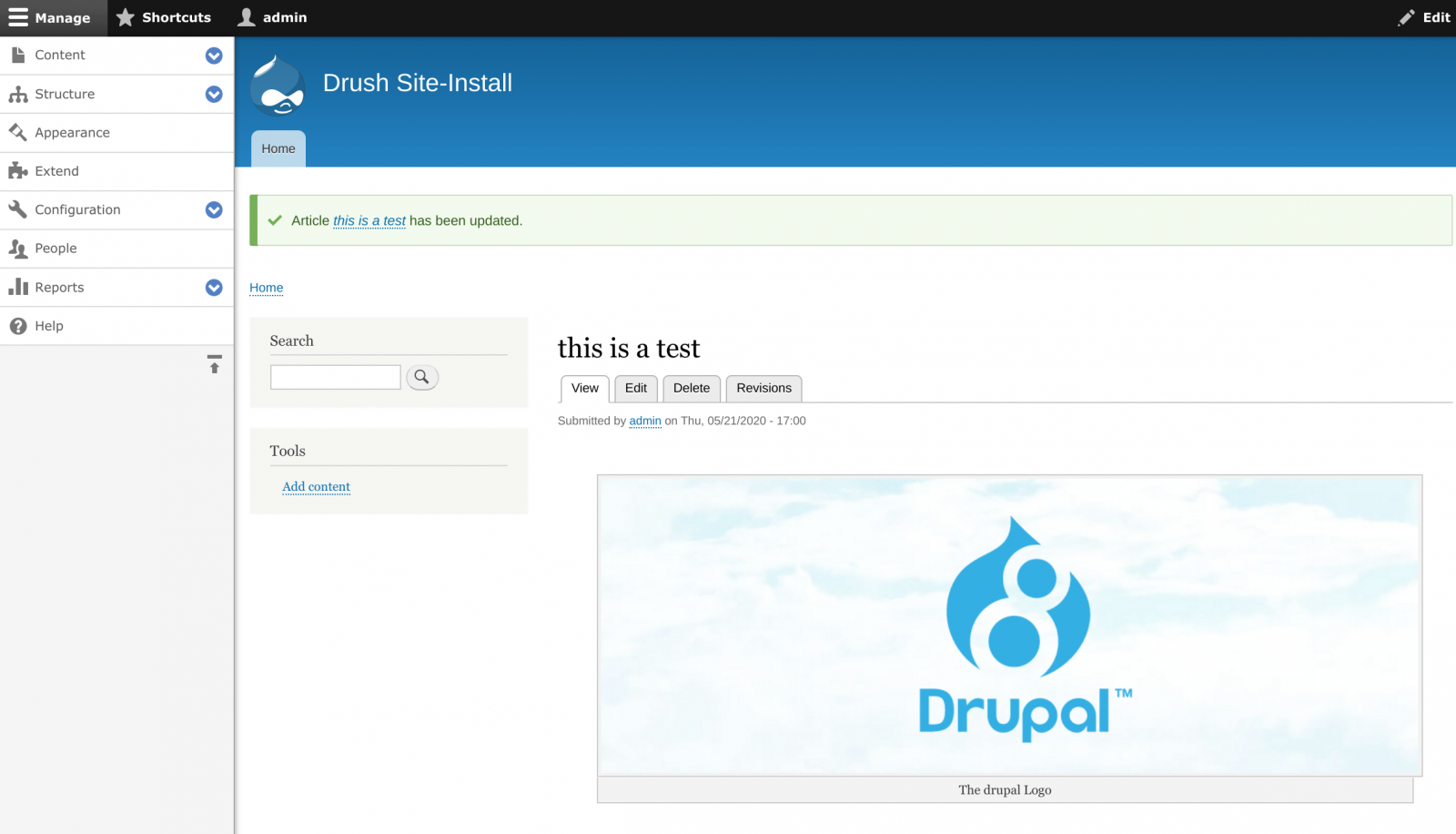1456x834 pixels.
Task: Open the People menu item
Action: 56,249
